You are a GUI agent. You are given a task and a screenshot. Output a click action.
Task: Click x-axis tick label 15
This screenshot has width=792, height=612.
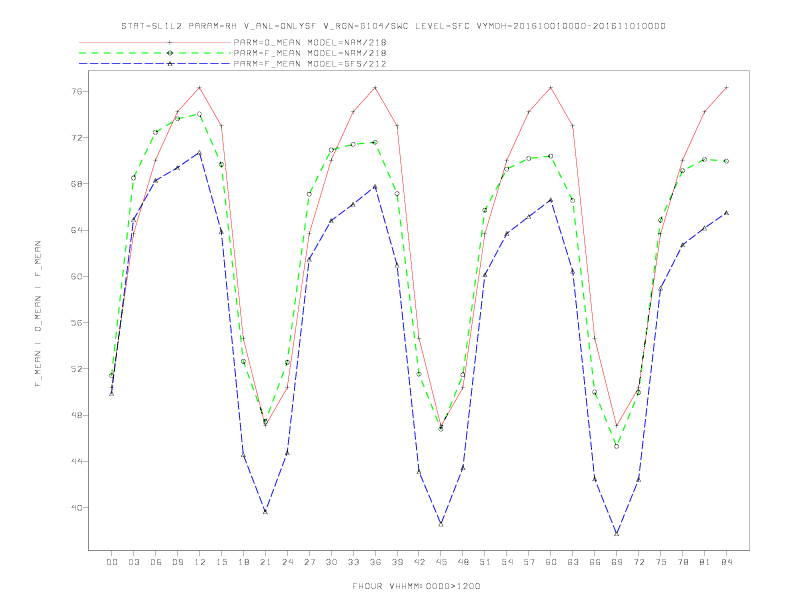coord(221,562)
